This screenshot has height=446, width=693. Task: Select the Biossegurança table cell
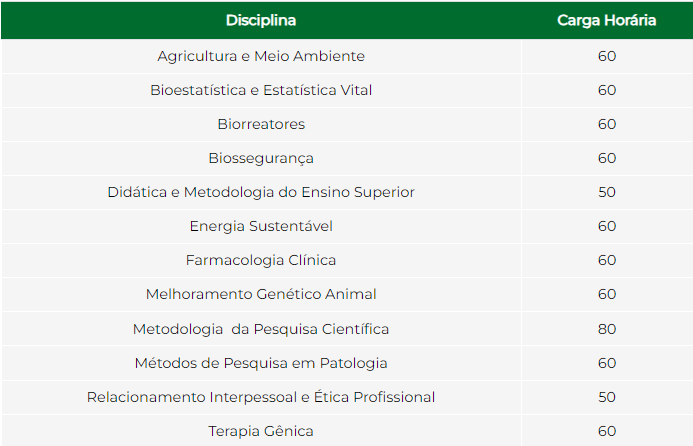click(x=261, y=158)
